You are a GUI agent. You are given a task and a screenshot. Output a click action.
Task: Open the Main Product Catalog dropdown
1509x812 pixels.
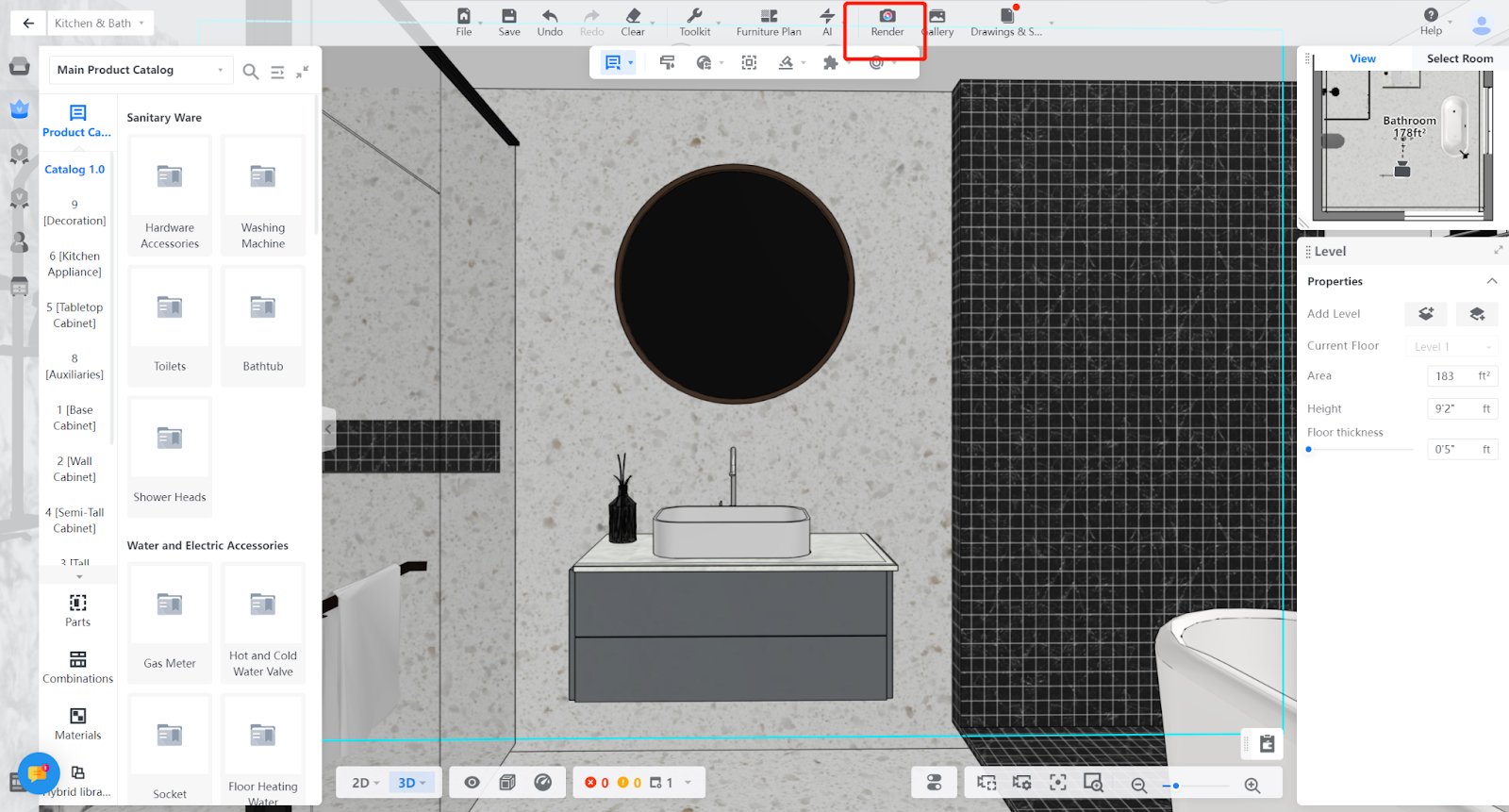point(141,70)
